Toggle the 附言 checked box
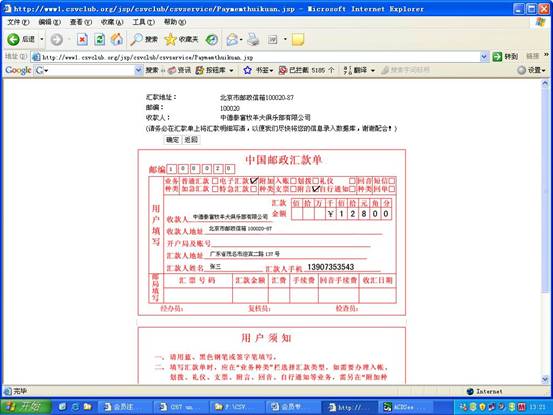Screen dimensions: 553x415 click(316, 189)
